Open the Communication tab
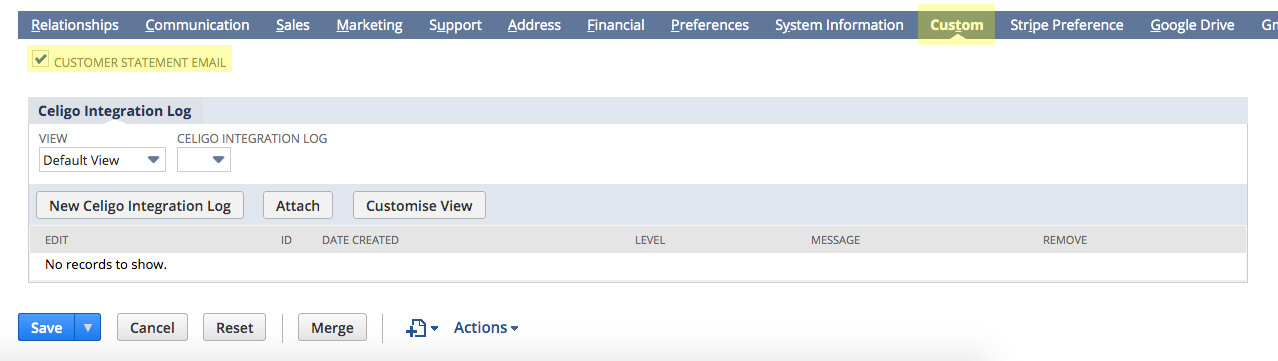Image resolution: width=1278 pixels, height=361 pixels. point(197,25)
